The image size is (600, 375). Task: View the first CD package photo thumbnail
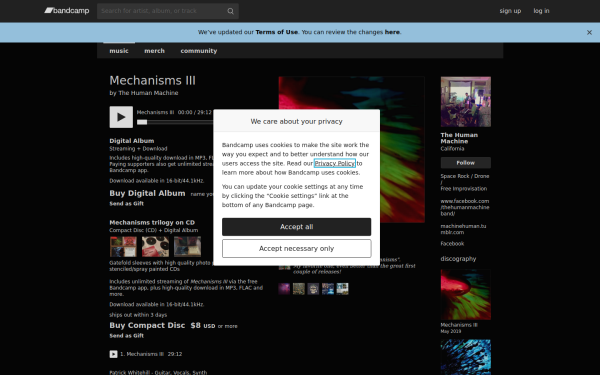(123, 246)
